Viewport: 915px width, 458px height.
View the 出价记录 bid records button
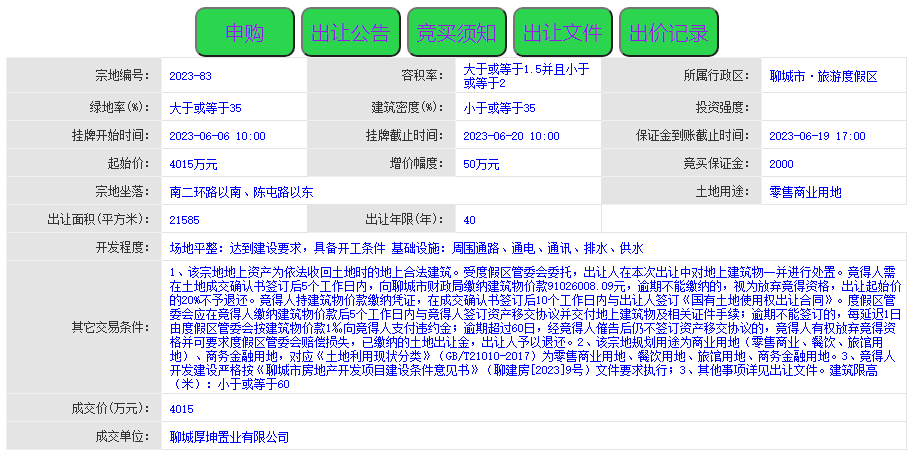(x=668, y=33)
